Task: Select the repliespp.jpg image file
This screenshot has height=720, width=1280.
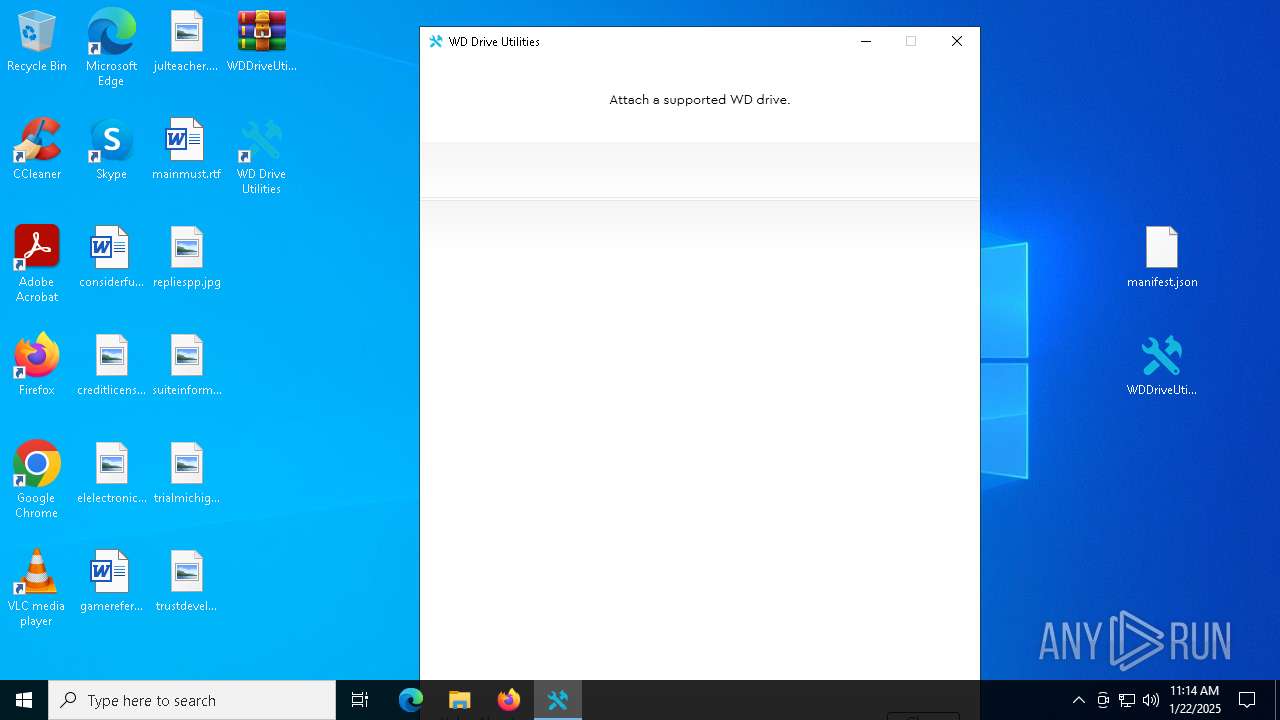Action: pos(186,258)
